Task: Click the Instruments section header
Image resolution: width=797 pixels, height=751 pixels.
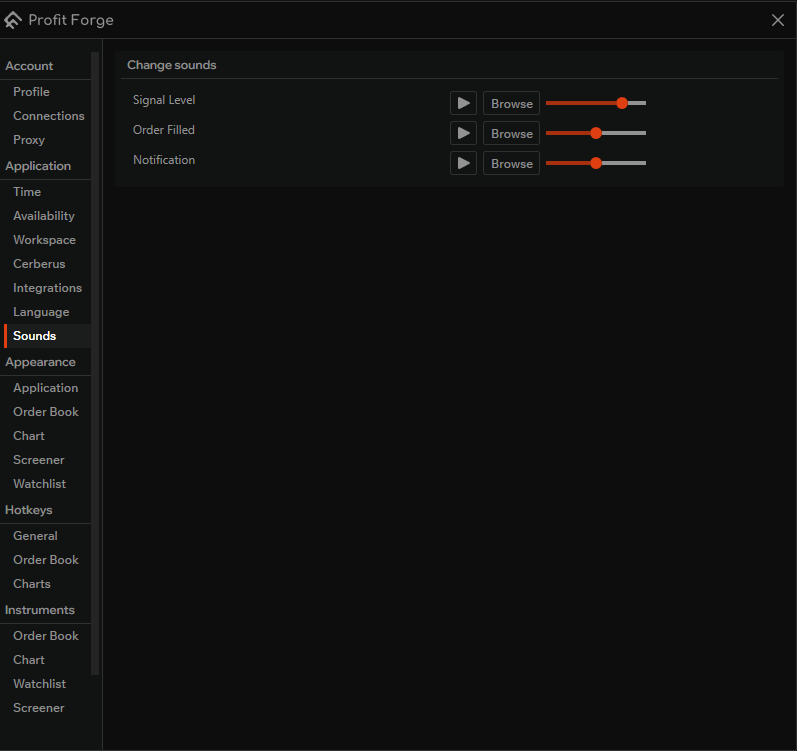Action: pos(40,610)
